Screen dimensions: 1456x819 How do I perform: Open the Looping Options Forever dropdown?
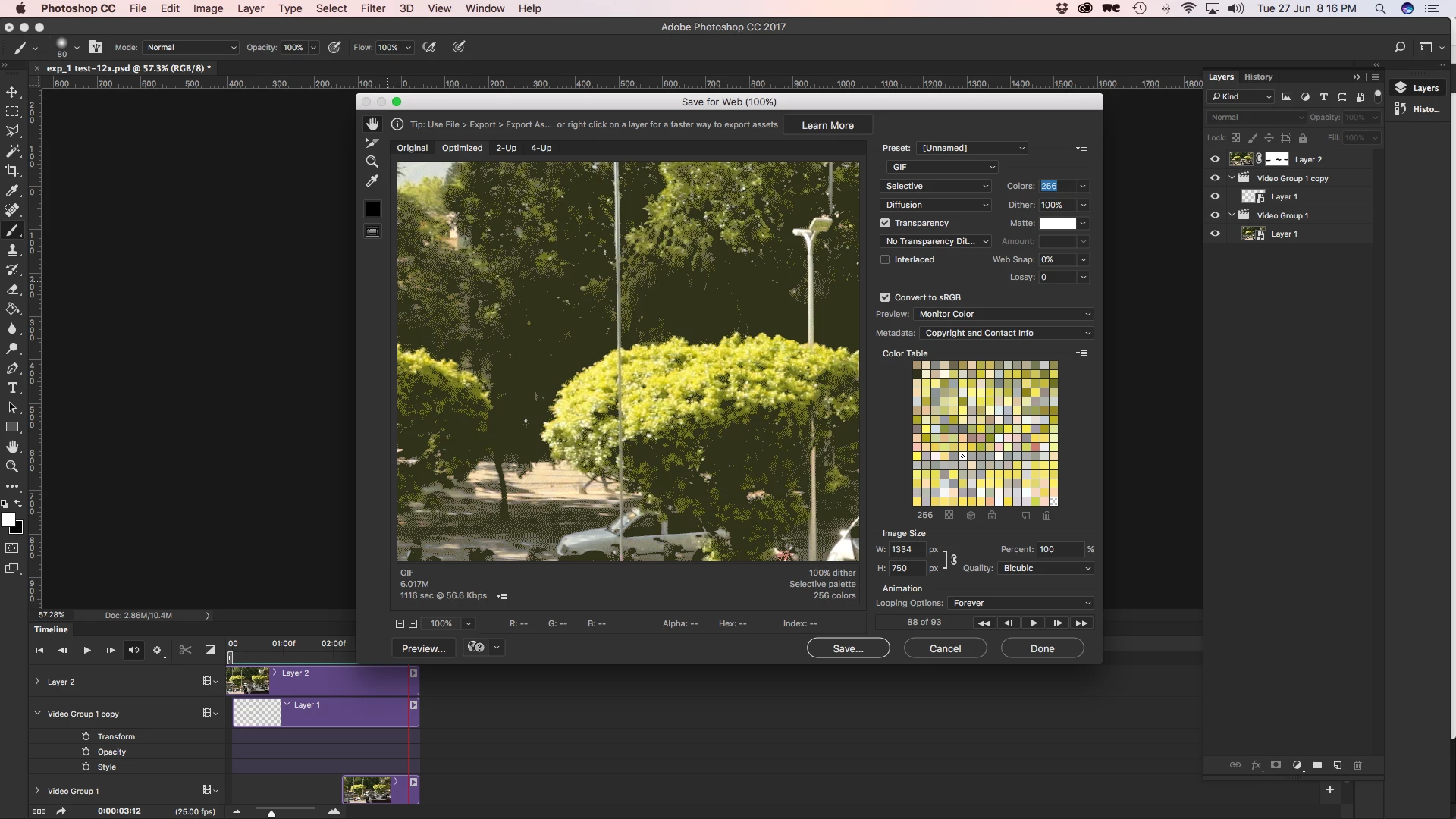[1021, 603]
